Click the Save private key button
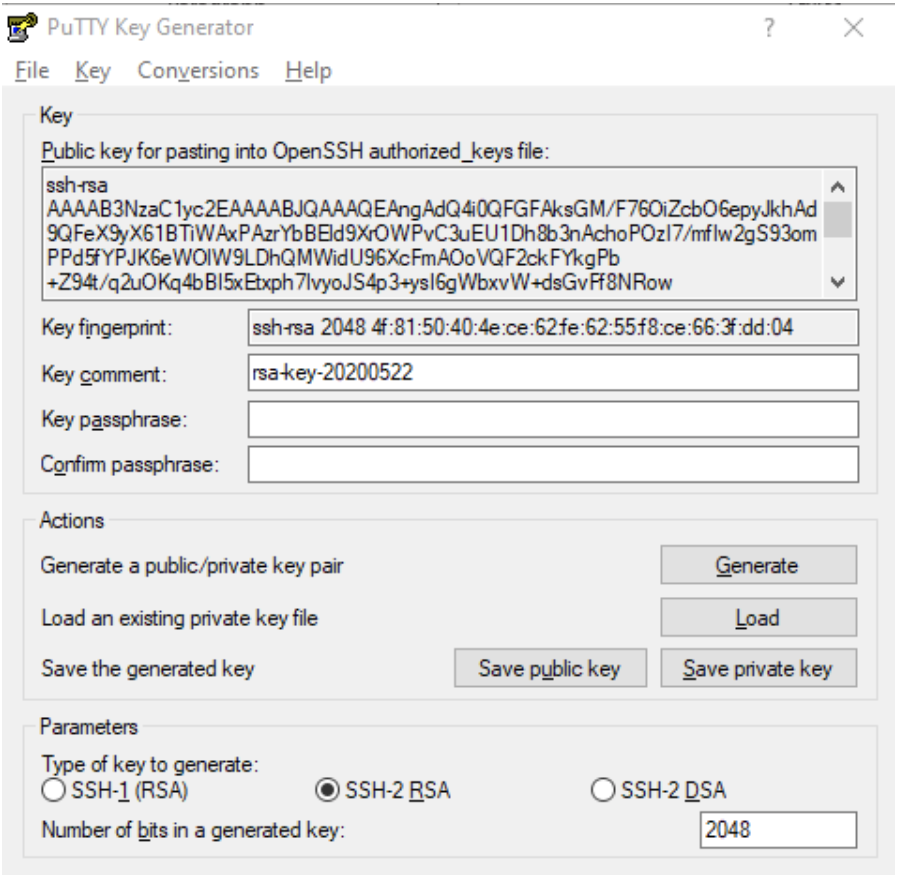Viewport: 906px width, 878px height. [x=758, y=668]
